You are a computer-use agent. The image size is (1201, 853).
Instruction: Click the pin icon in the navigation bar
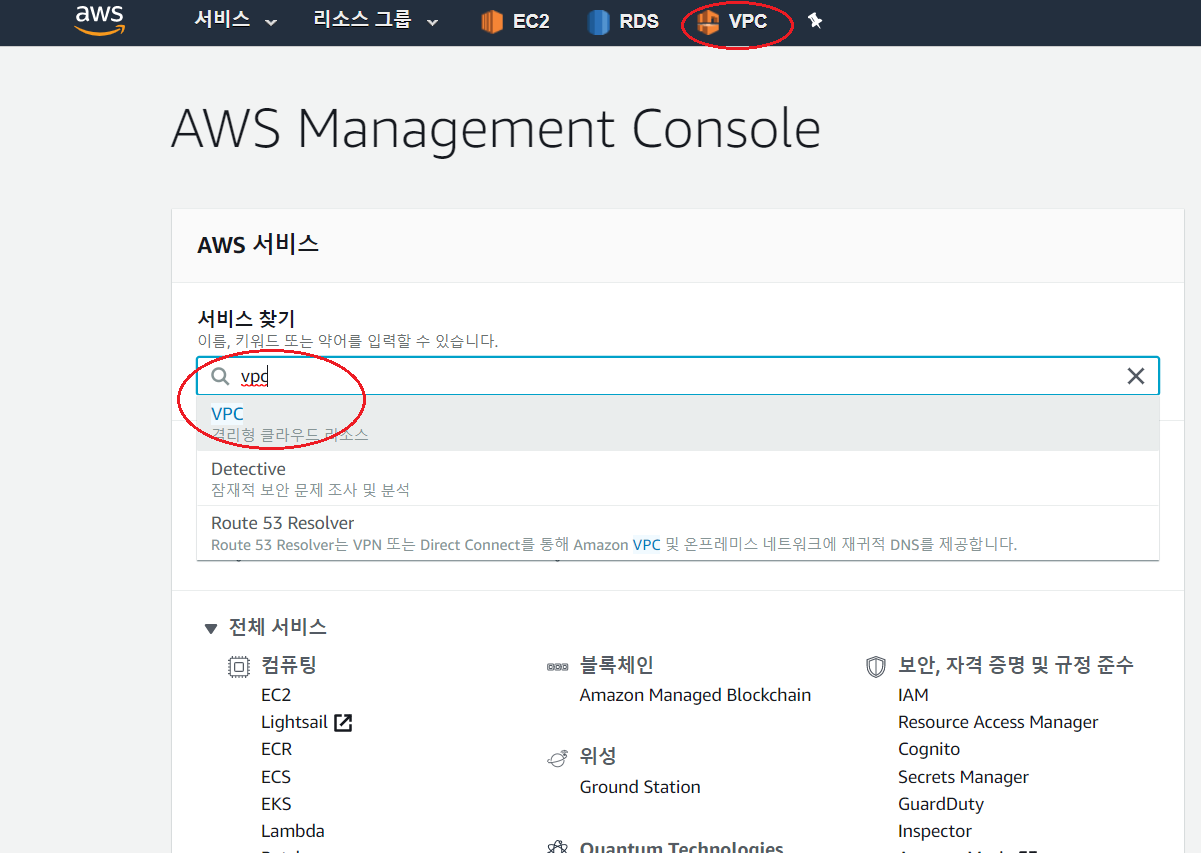pyautogui.click(x=815, y=21)
